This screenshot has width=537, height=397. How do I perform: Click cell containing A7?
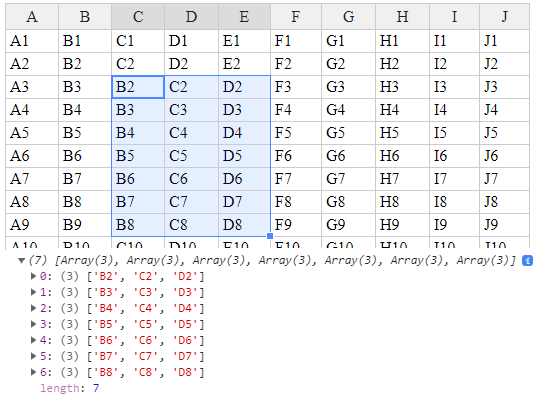pos(32,178)
